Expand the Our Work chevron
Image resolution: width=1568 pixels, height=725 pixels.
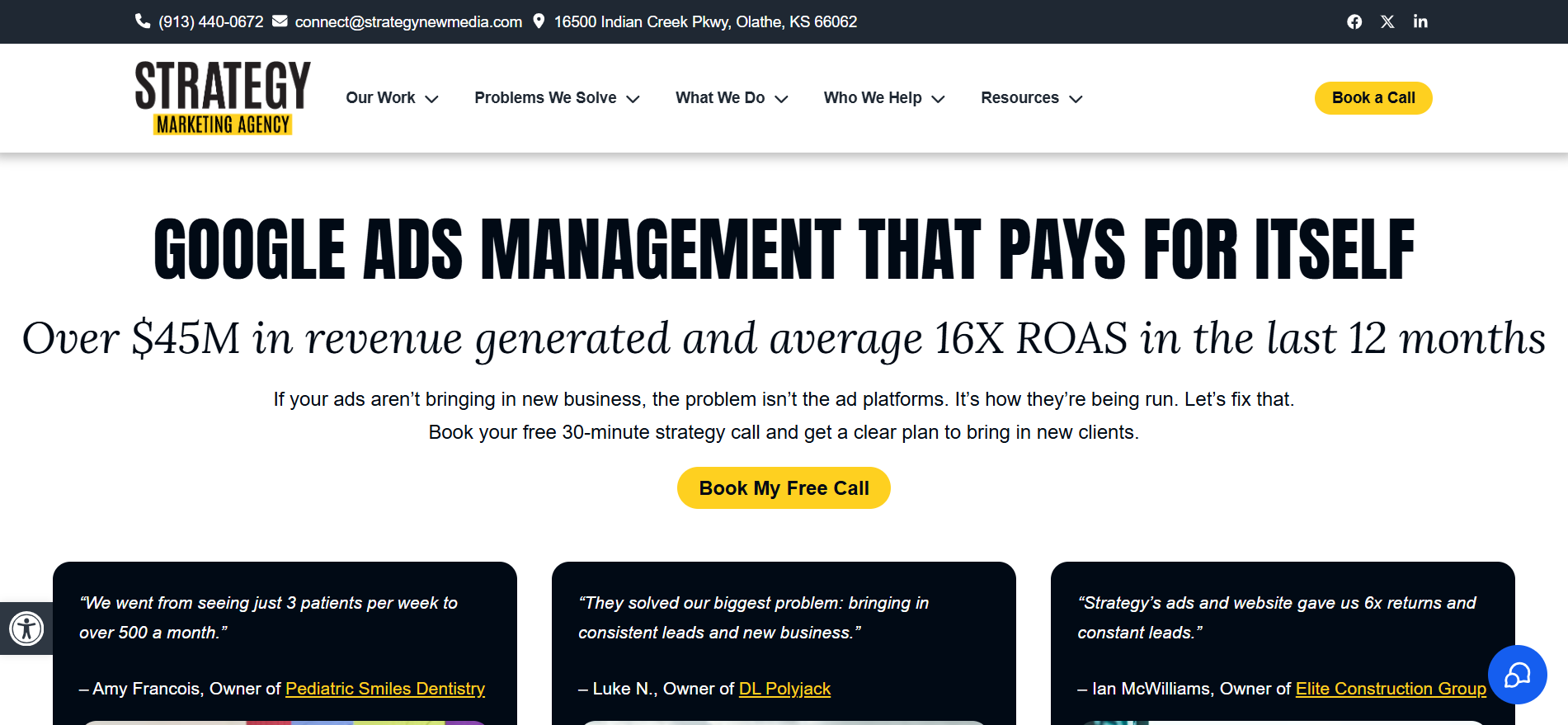pos(431,99)
